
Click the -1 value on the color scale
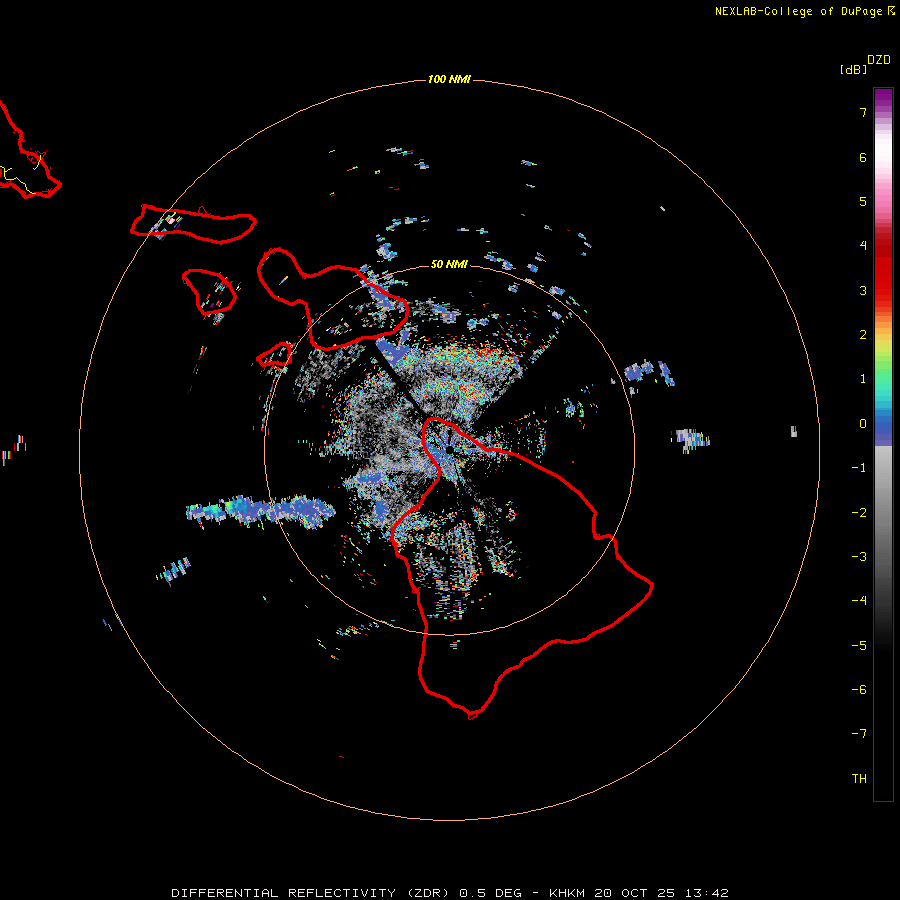pyautogui.click(x=859, y=468)
